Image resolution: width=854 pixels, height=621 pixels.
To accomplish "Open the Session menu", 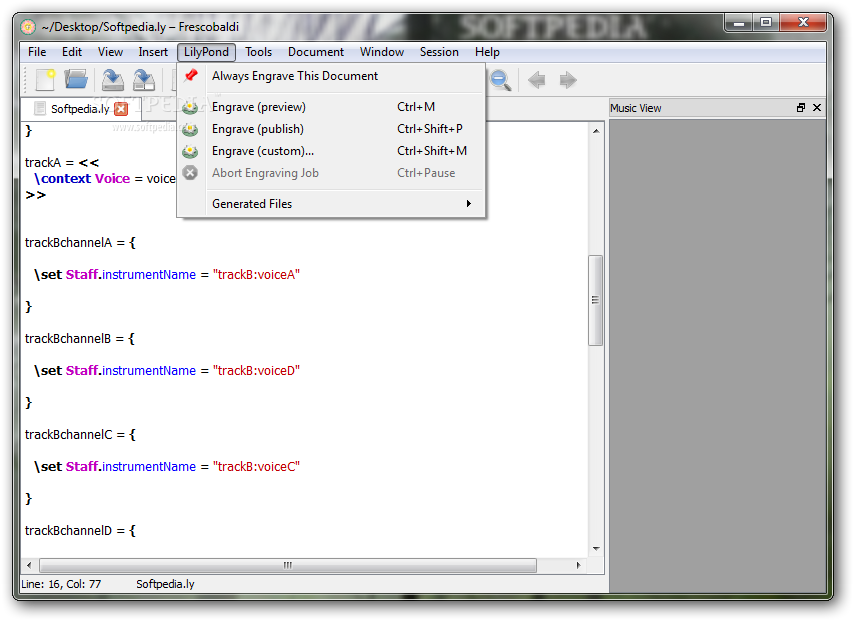I will point(439,52).
